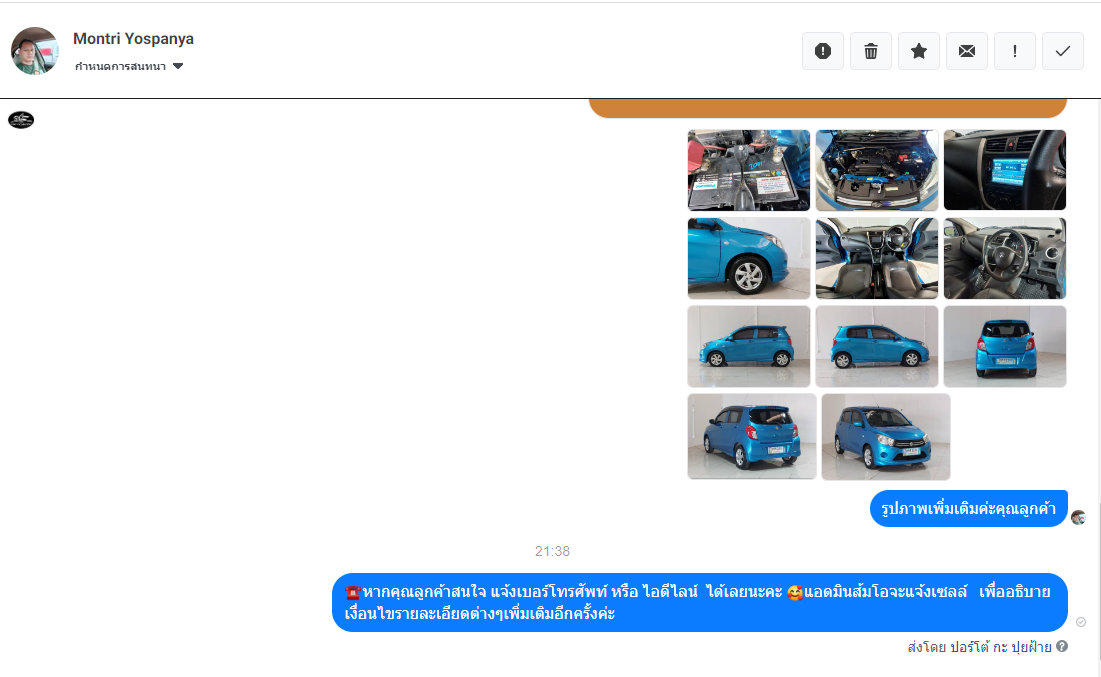The height and width of the screenshot is (677, 1101).
Task: Flag conversation with exclamation mark icon
Action: [x=1015, y=51]
